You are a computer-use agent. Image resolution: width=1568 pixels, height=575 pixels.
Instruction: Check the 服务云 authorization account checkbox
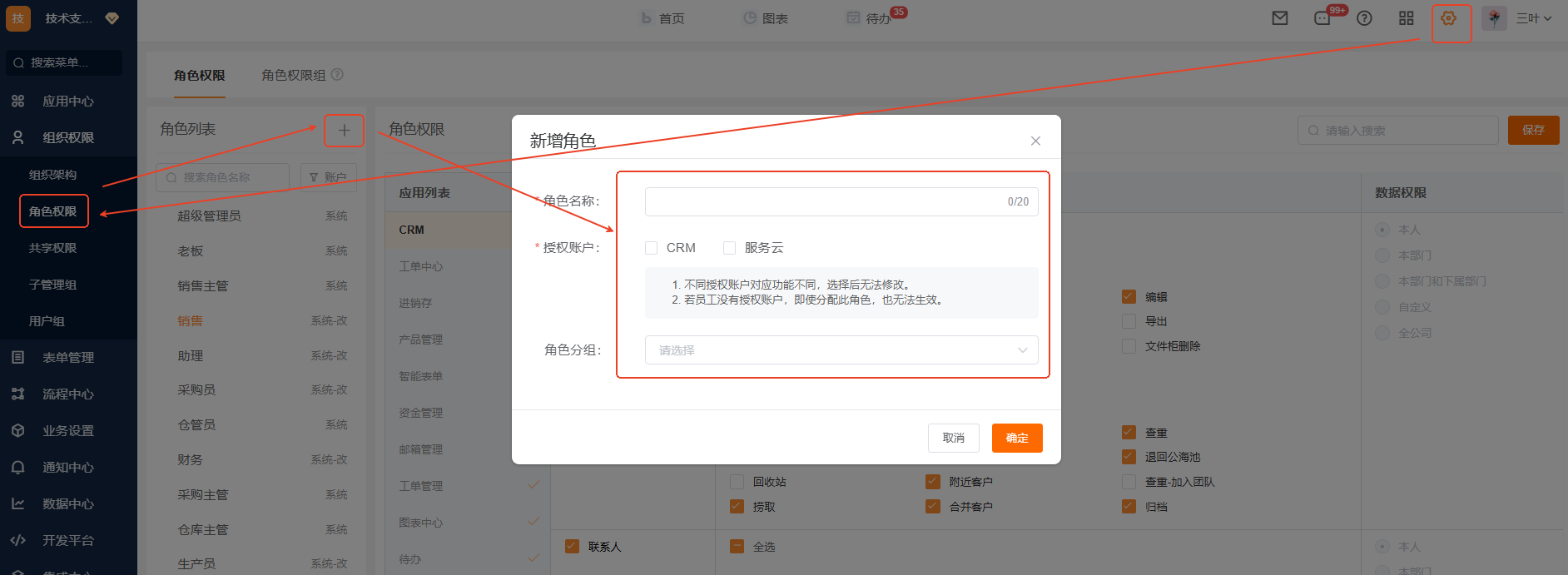(x=730, y=248)
